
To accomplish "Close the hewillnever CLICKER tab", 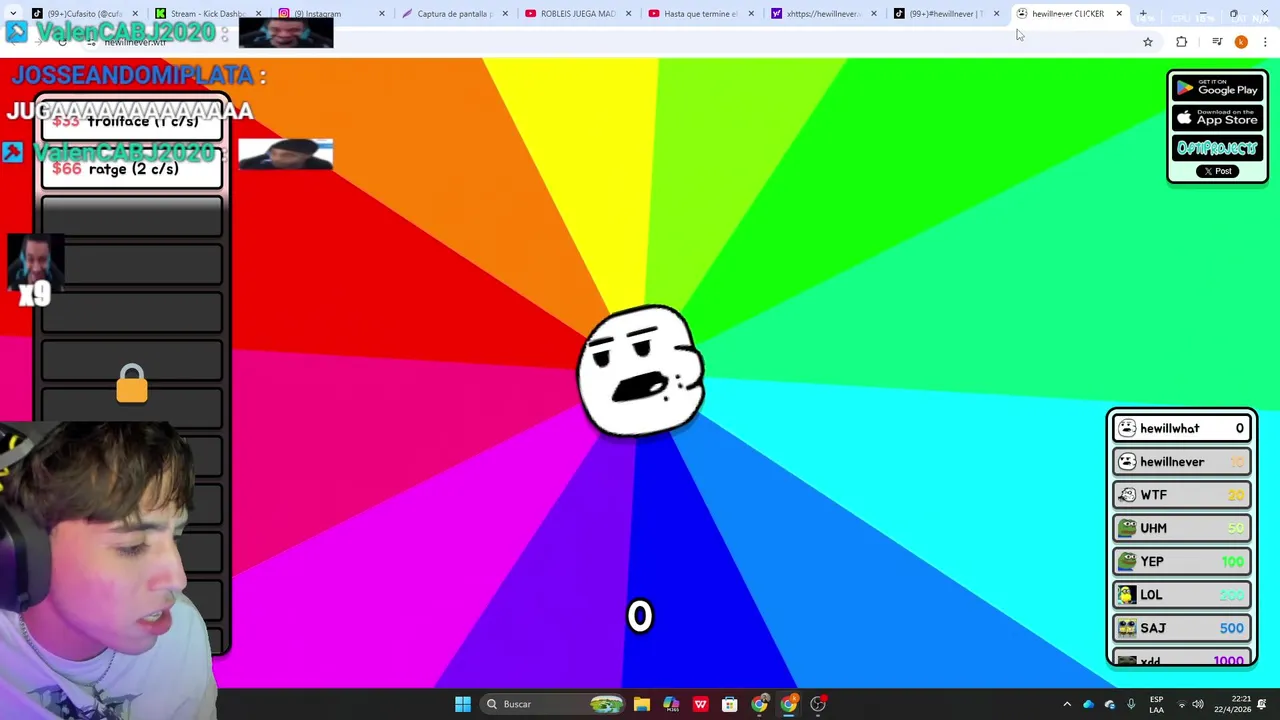I will tap(1119, 14).
